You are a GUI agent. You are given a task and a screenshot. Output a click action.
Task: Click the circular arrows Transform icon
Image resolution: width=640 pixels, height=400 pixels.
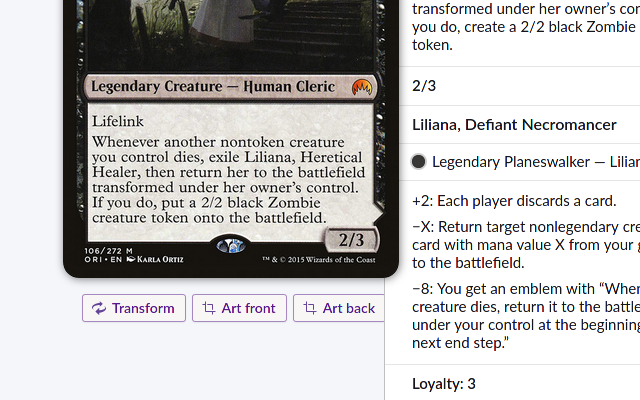[99, 308]
